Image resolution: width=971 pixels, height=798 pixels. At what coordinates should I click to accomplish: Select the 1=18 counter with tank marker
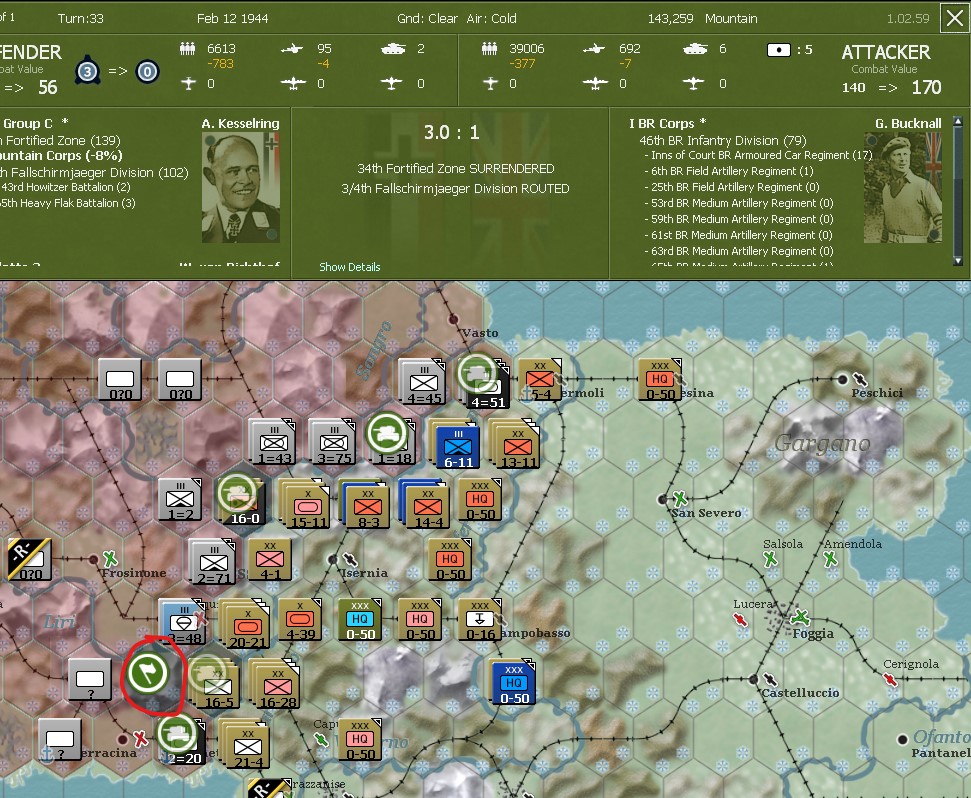point(394,443)
